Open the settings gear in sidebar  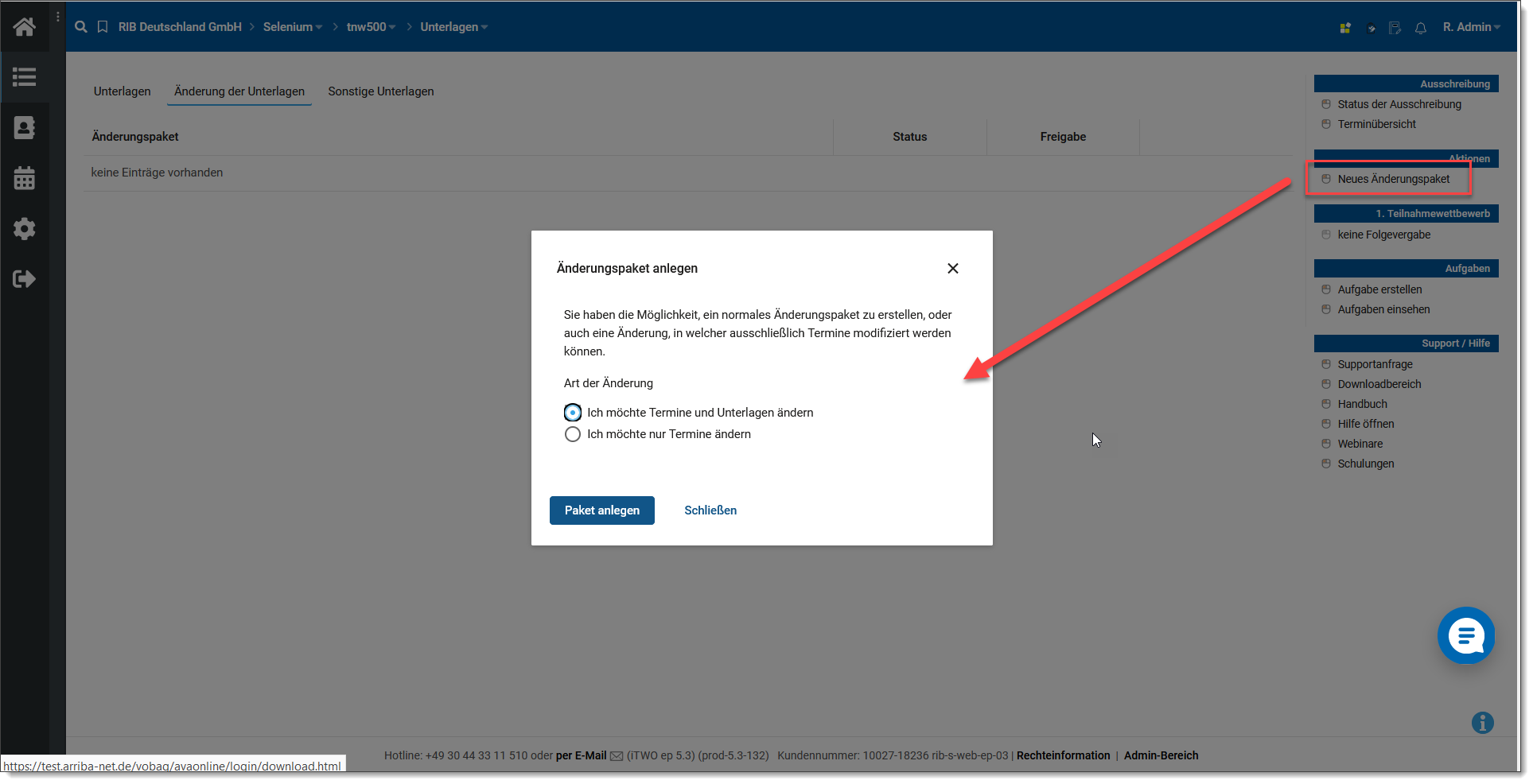pos(25,229)
